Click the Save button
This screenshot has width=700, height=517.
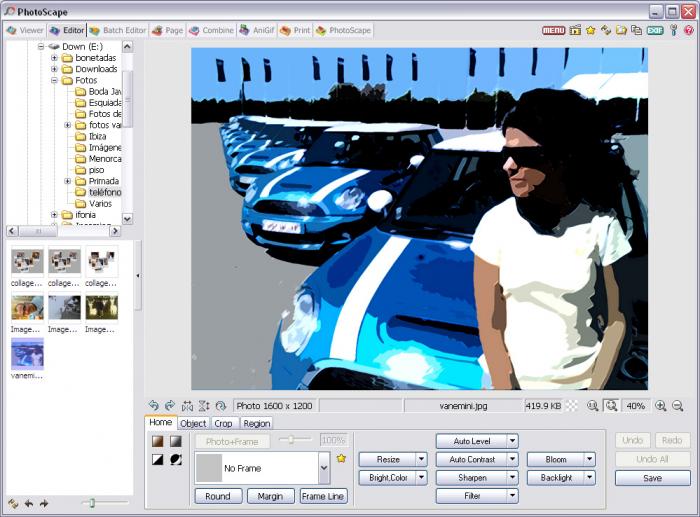pos(652,478)
